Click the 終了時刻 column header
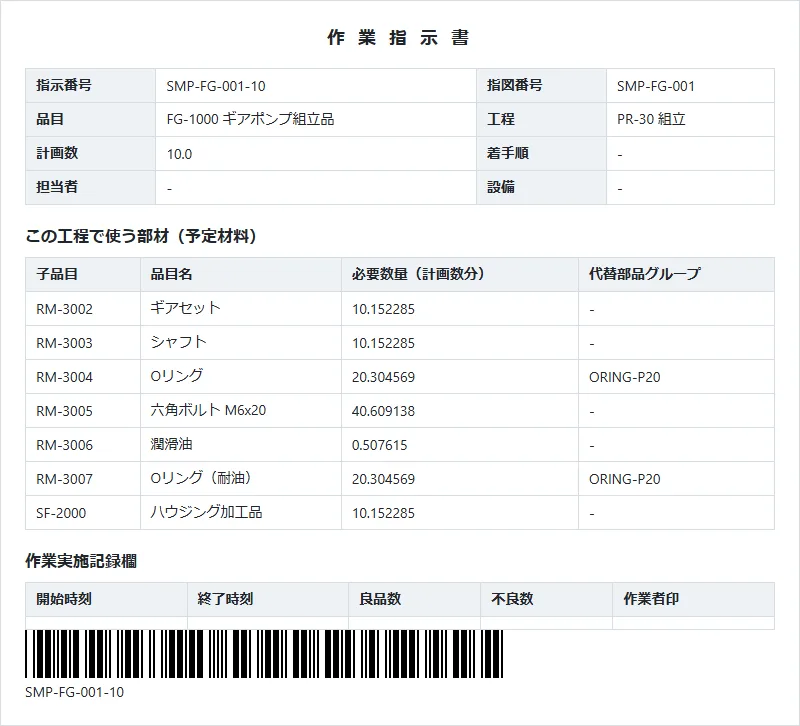Viewport: 800px width, 726px height. point(268,599)
